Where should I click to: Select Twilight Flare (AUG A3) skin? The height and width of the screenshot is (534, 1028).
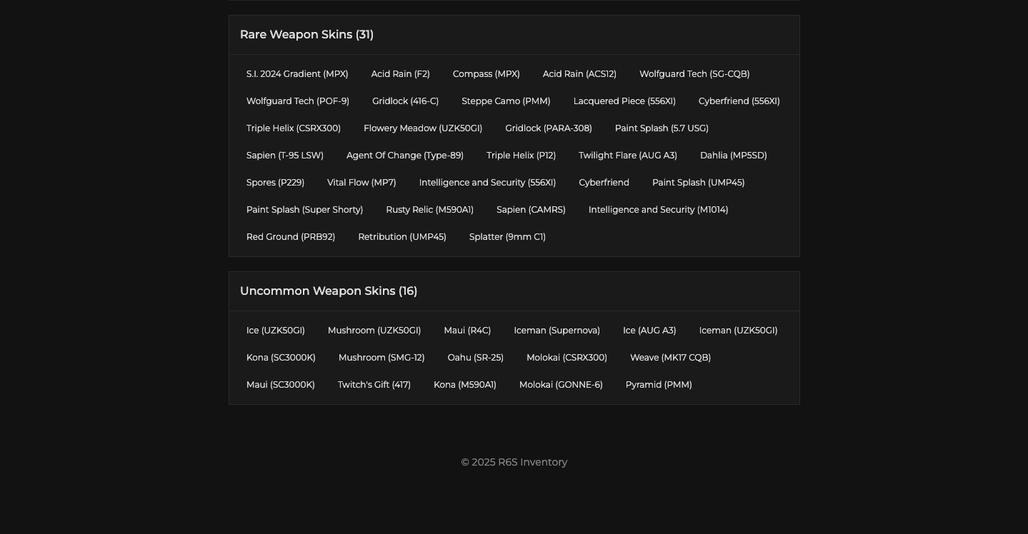[627, 155]
